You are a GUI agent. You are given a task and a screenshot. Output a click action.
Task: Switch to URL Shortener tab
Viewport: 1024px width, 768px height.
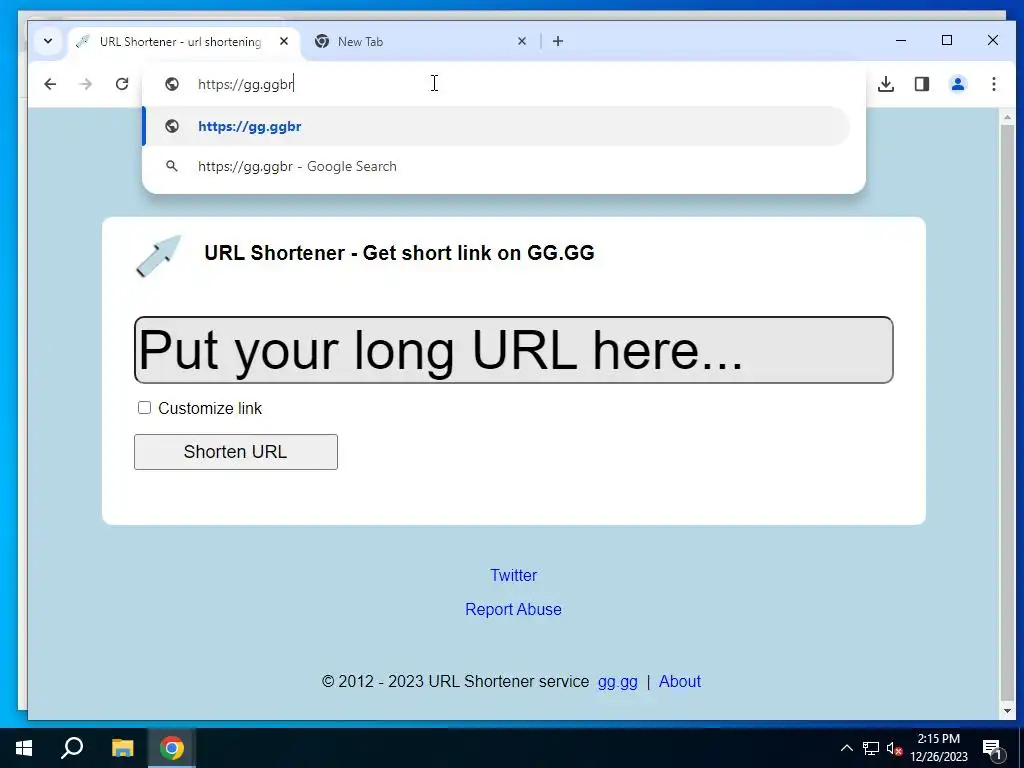coord(180,42)
